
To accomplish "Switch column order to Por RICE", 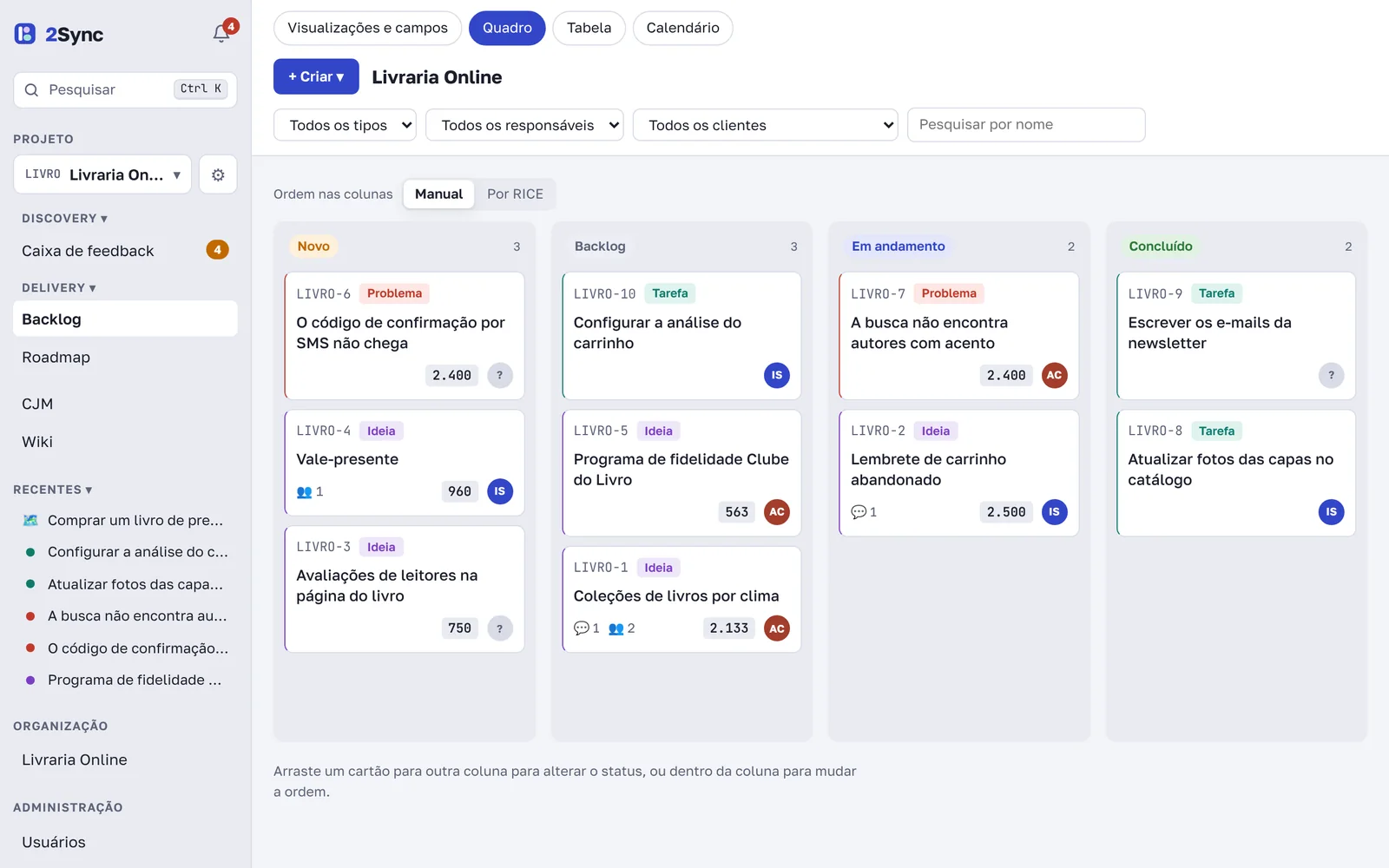I will (515, 194).
